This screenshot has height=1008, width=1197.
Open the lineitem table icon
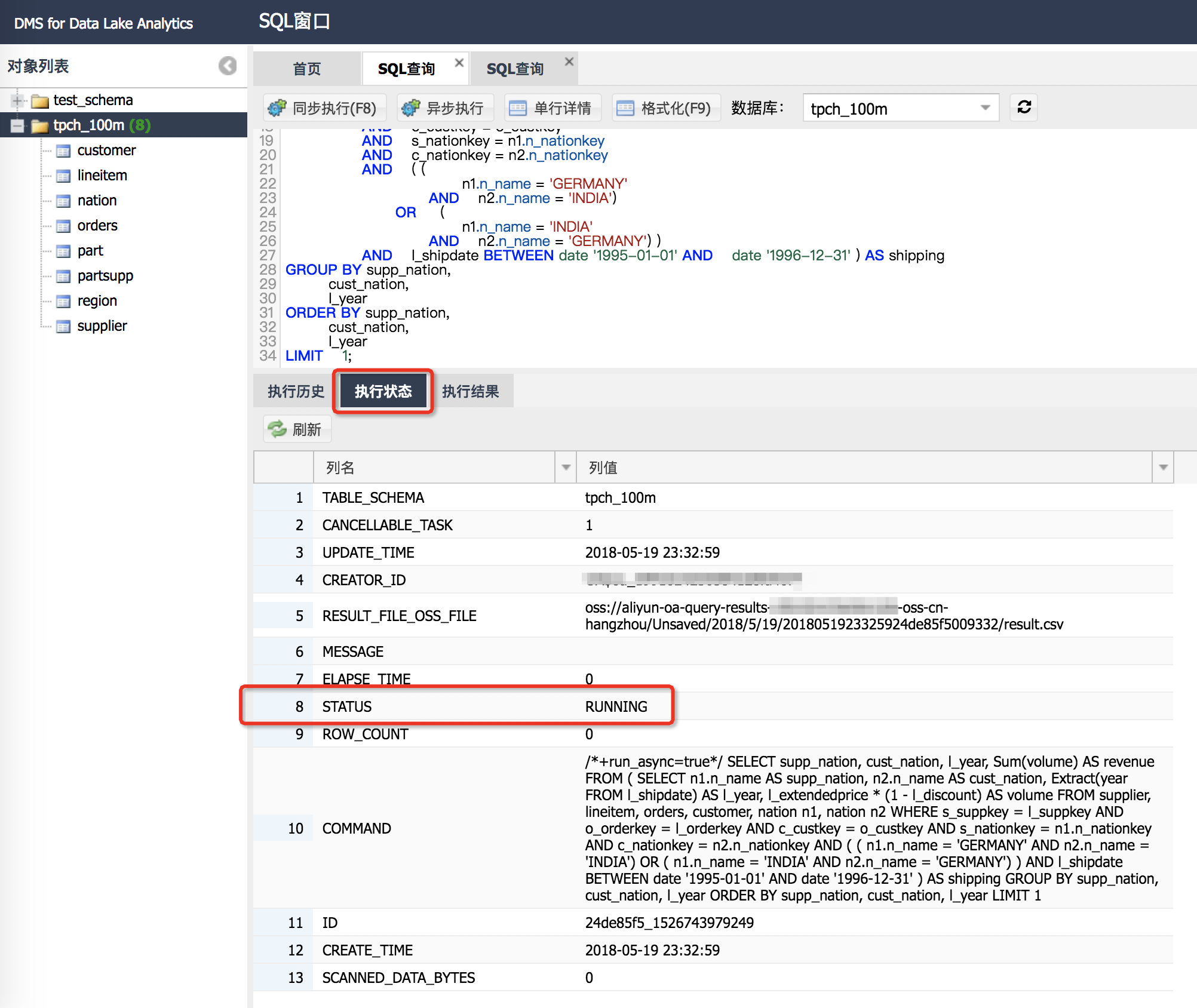coord(63,176)
